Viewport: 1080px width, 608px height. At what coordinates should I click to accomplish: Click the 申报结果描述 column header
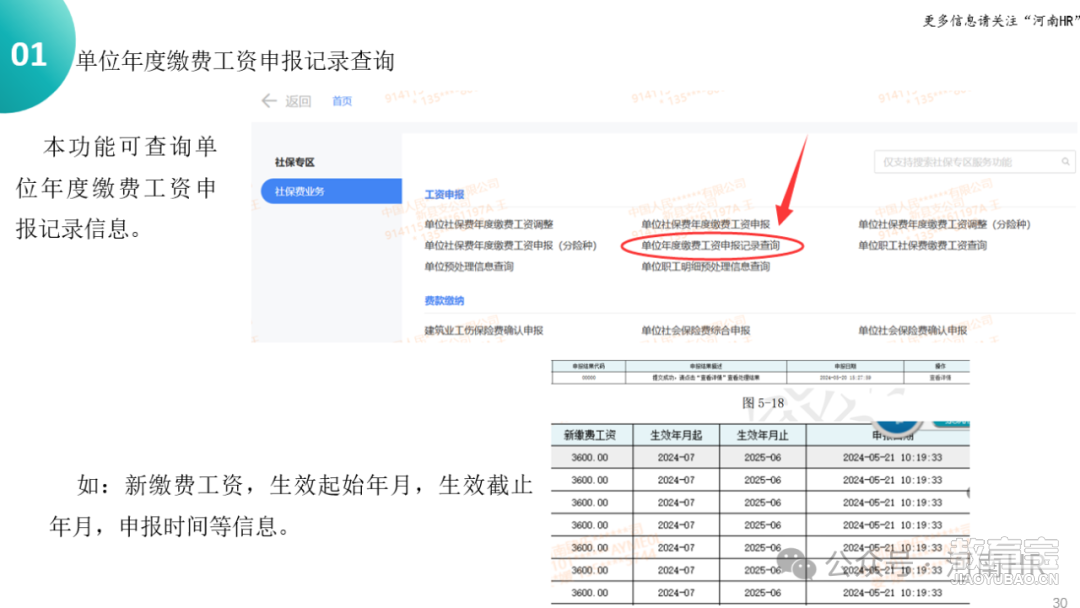[x=706, y=366]
